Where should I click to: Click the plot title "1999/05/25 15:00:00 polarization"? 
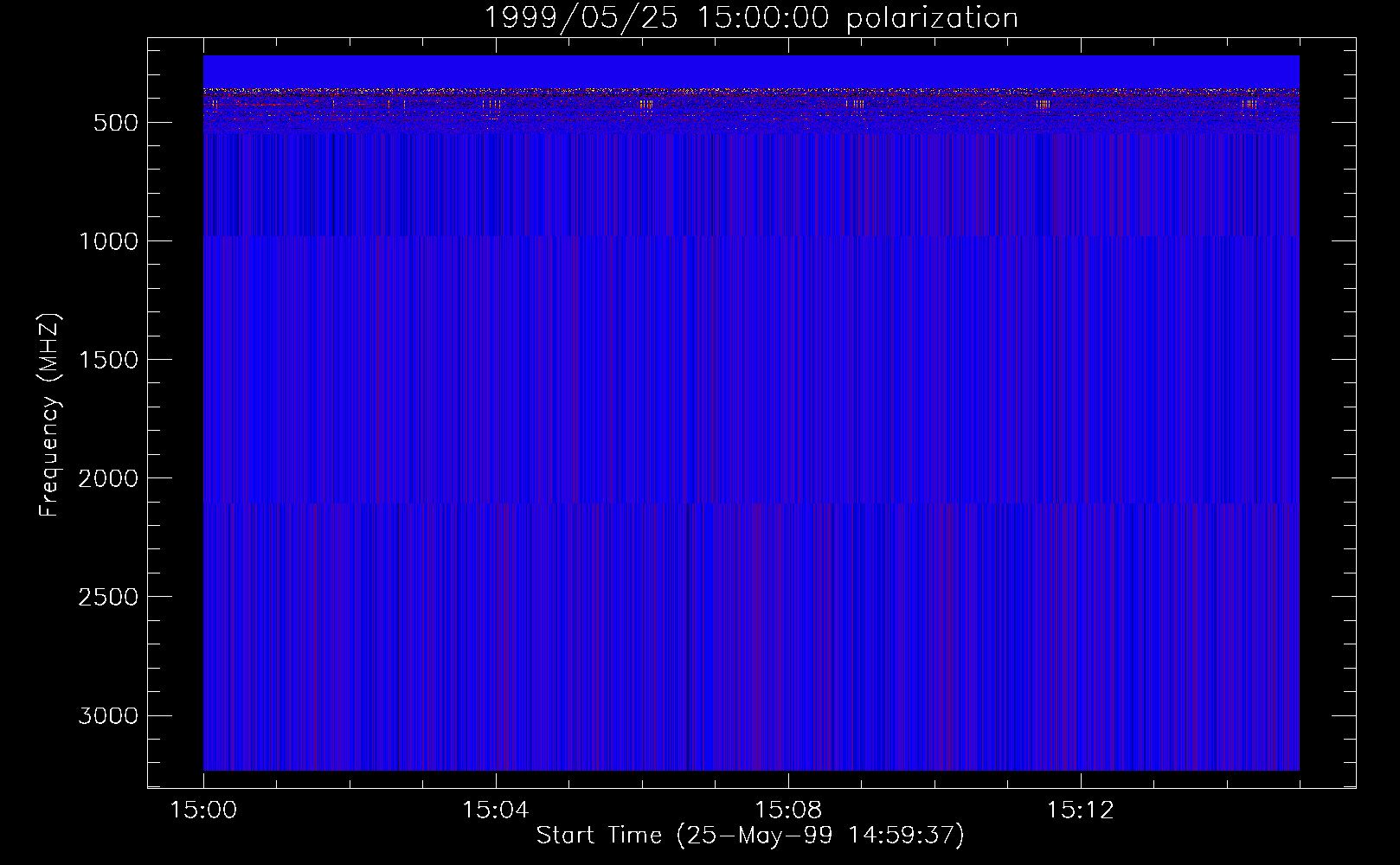tap(750, 18)
